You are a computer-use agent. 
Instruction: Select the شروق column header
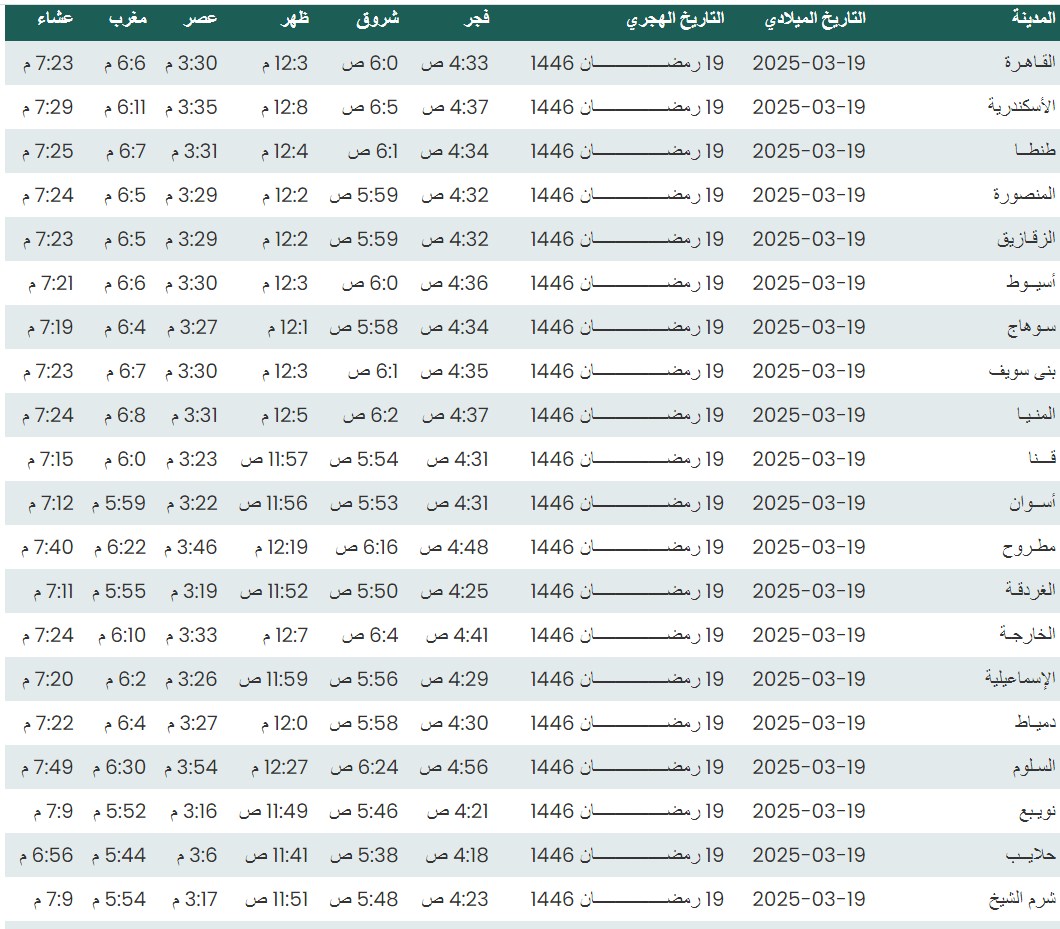(377, 19)
